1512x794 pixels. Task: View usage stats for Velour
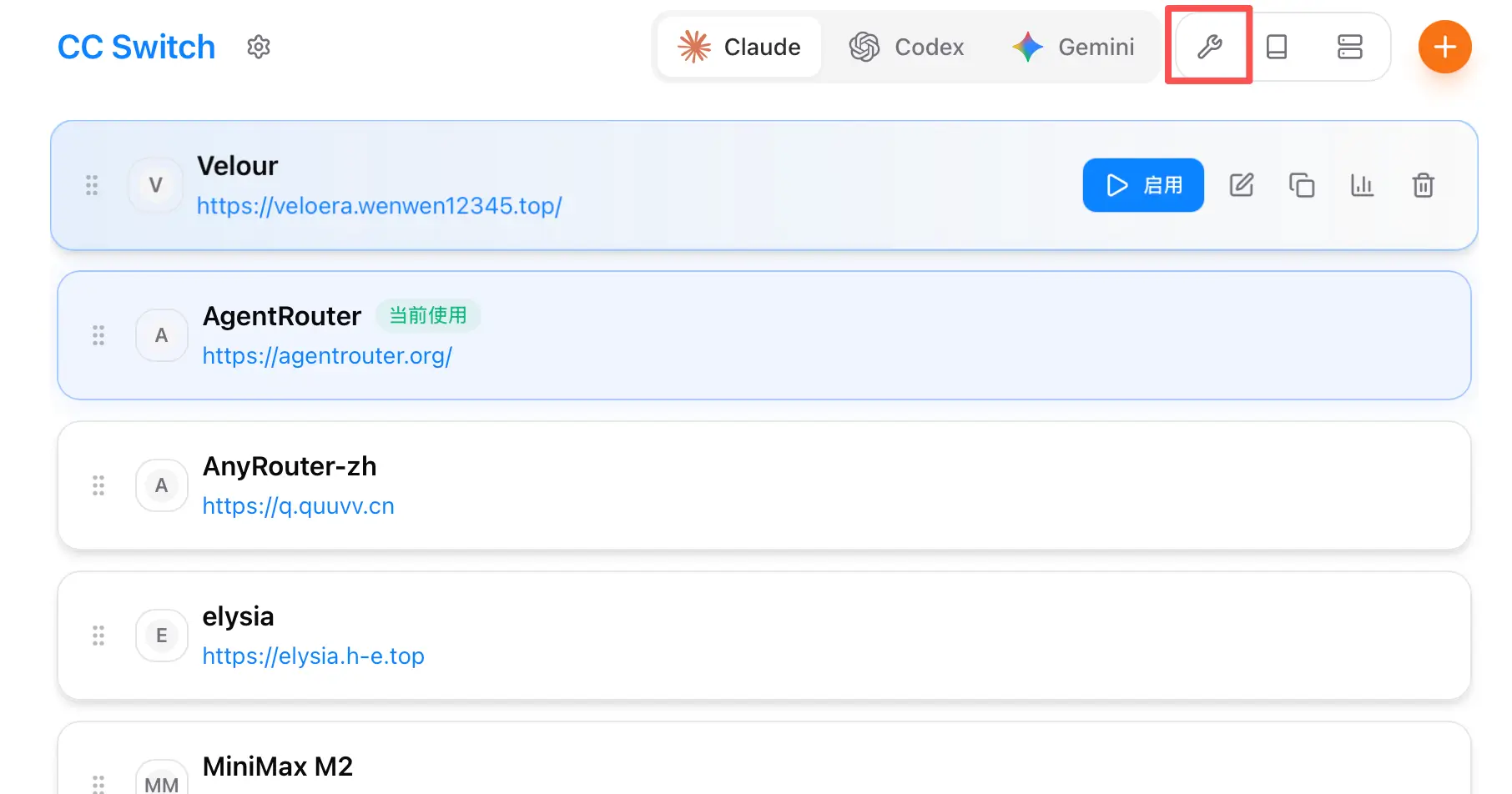[1362, 185]
